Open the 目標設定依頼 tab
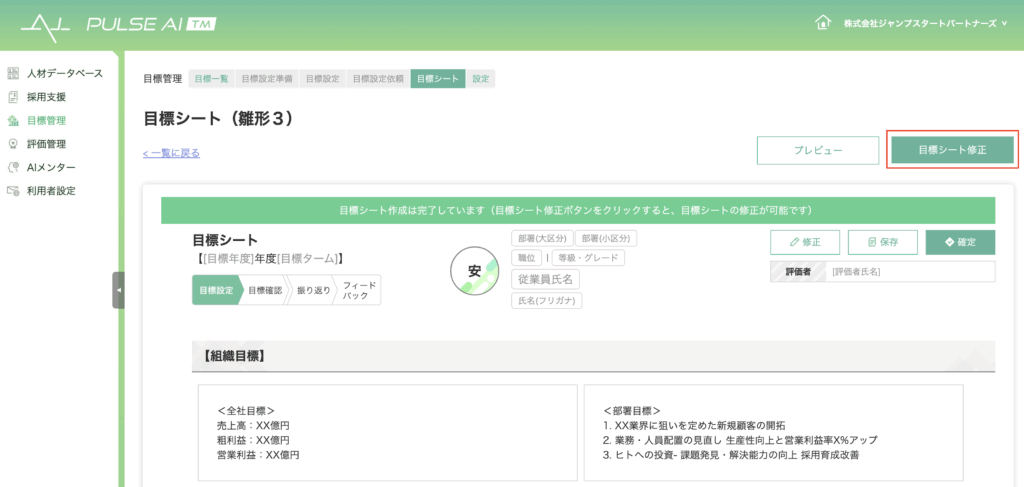 pos(378,78)
